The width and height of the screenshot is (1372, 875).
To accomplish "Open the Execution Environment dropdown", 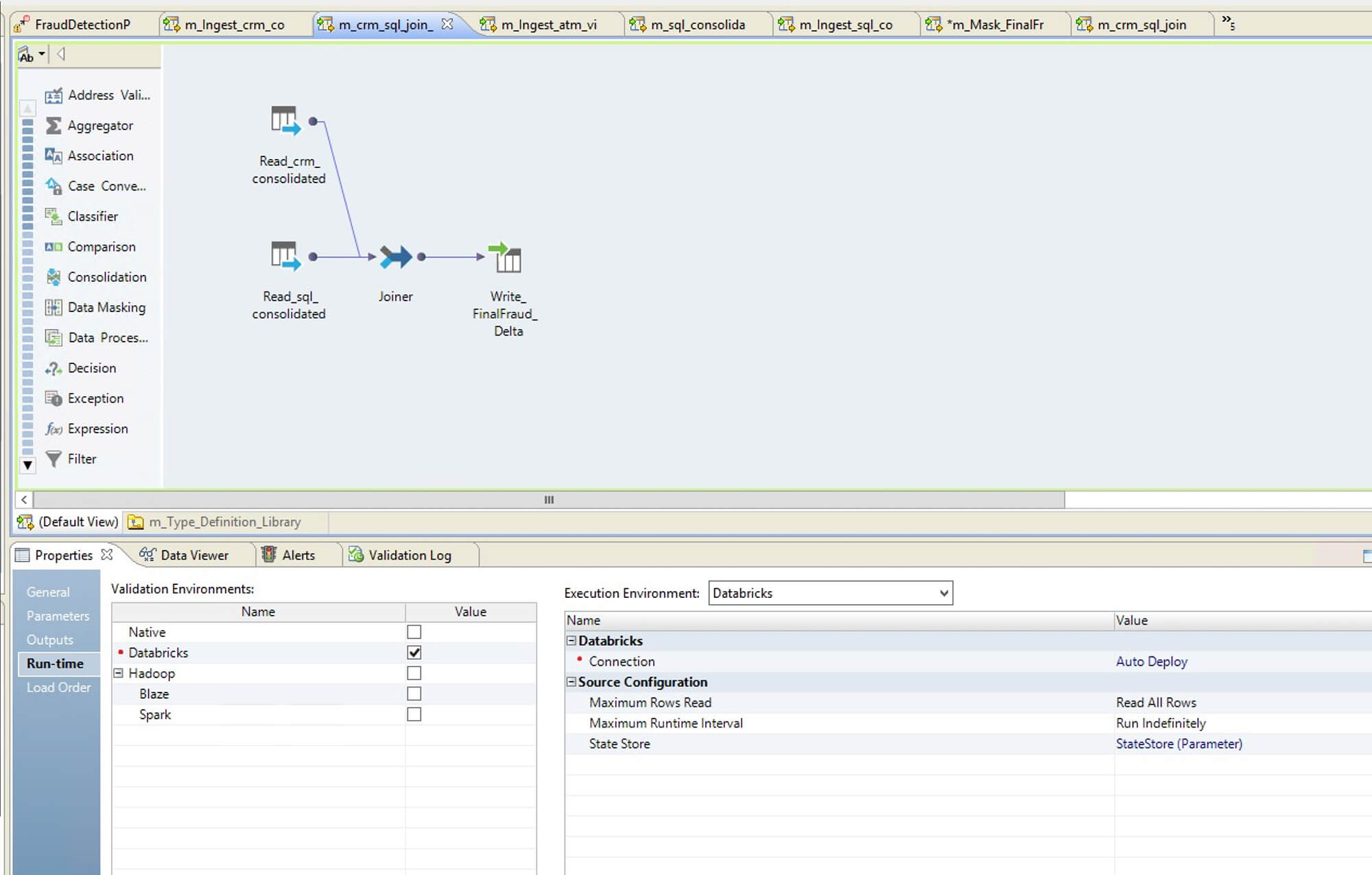I will pos(944,593).
